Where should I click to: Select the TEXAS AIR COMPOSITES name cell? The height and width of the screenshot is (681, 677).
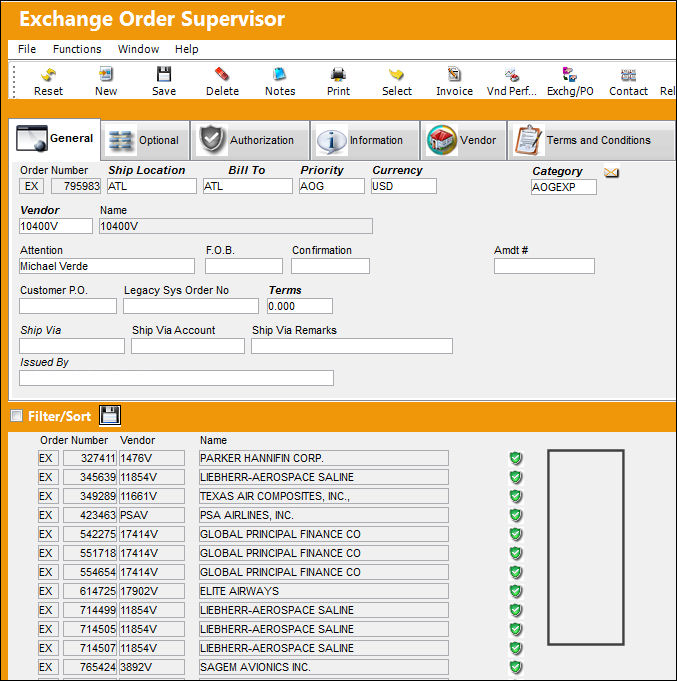point(324,496)
